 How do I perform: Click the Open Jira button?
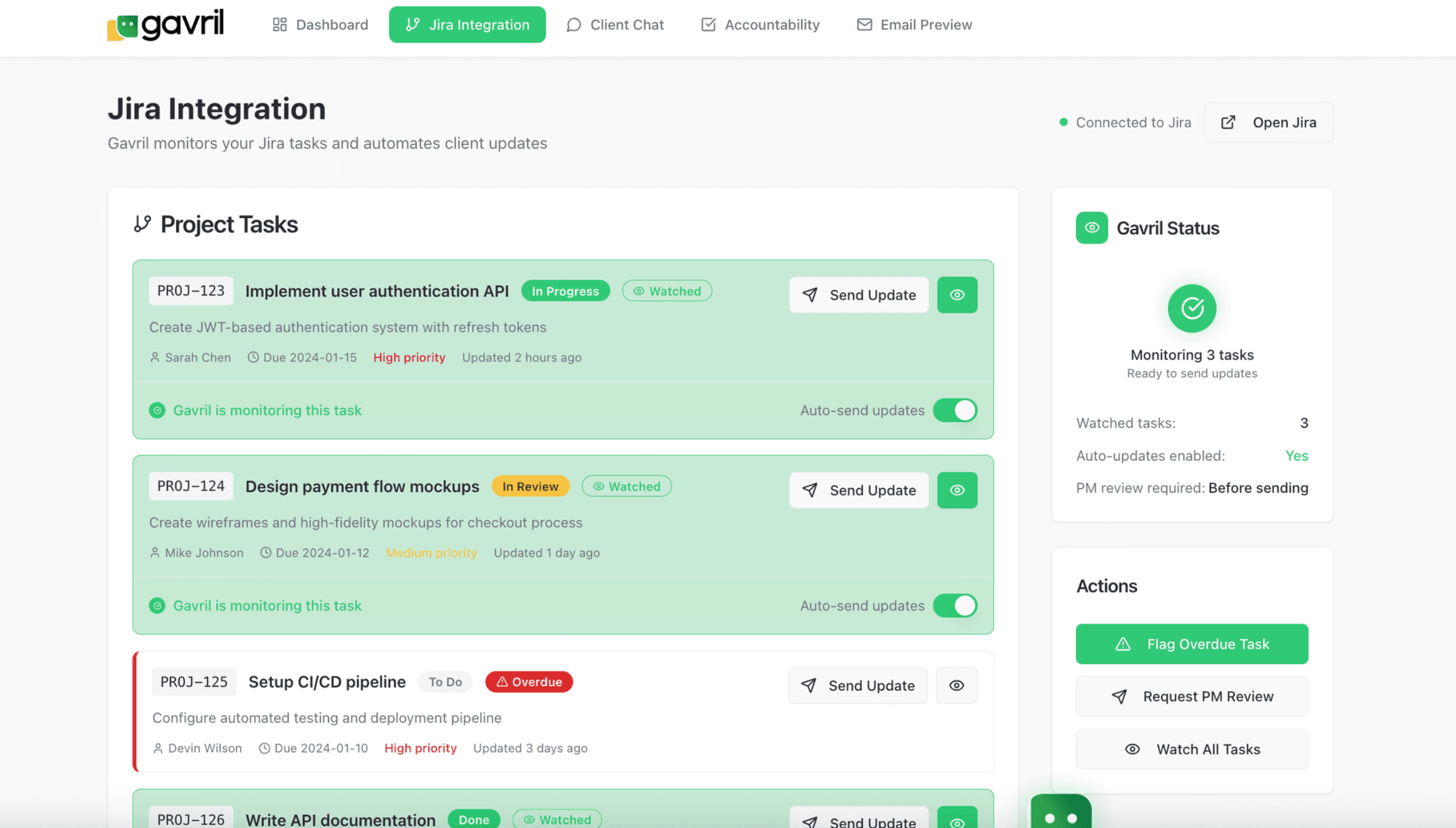tap(1269, 123)
